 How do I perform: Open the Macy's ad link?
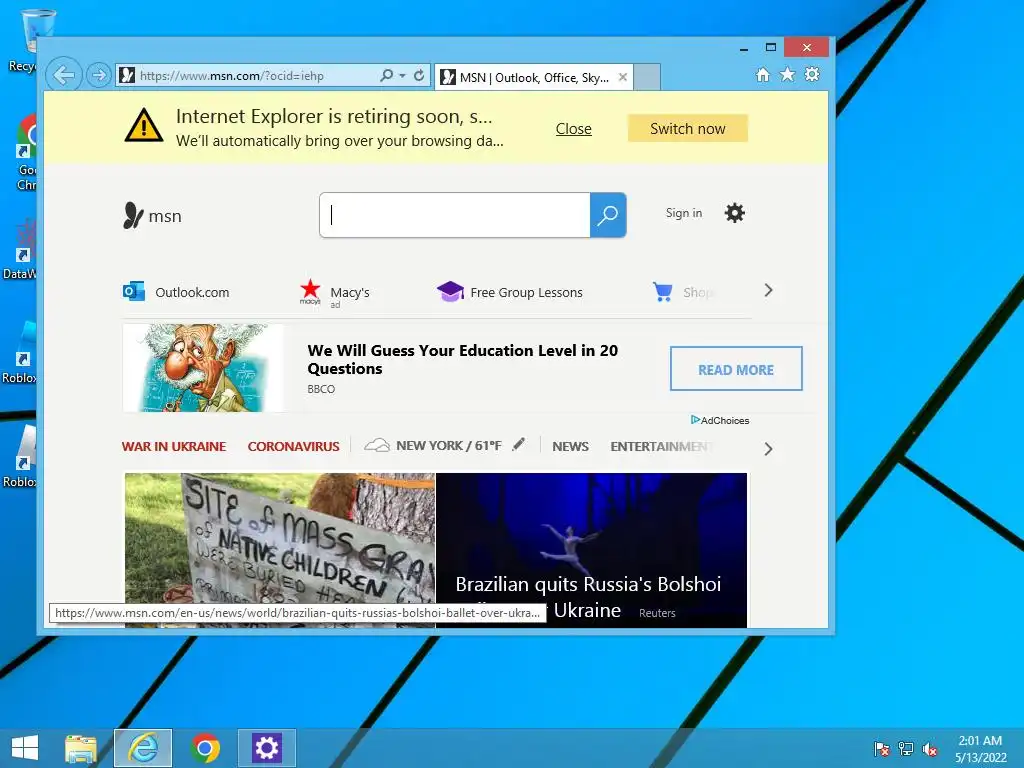point(349,293)
